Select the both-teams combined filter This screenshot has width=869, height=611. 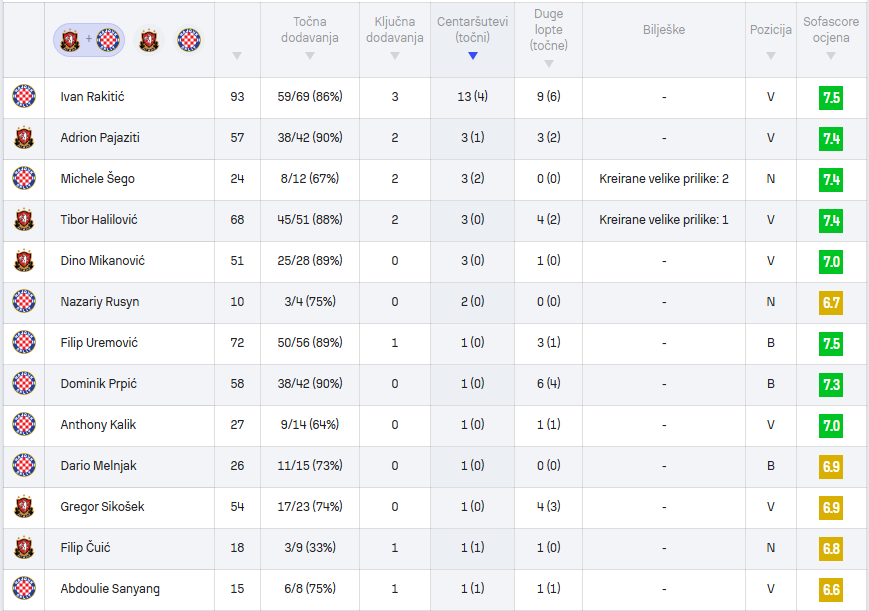[89, 40]
